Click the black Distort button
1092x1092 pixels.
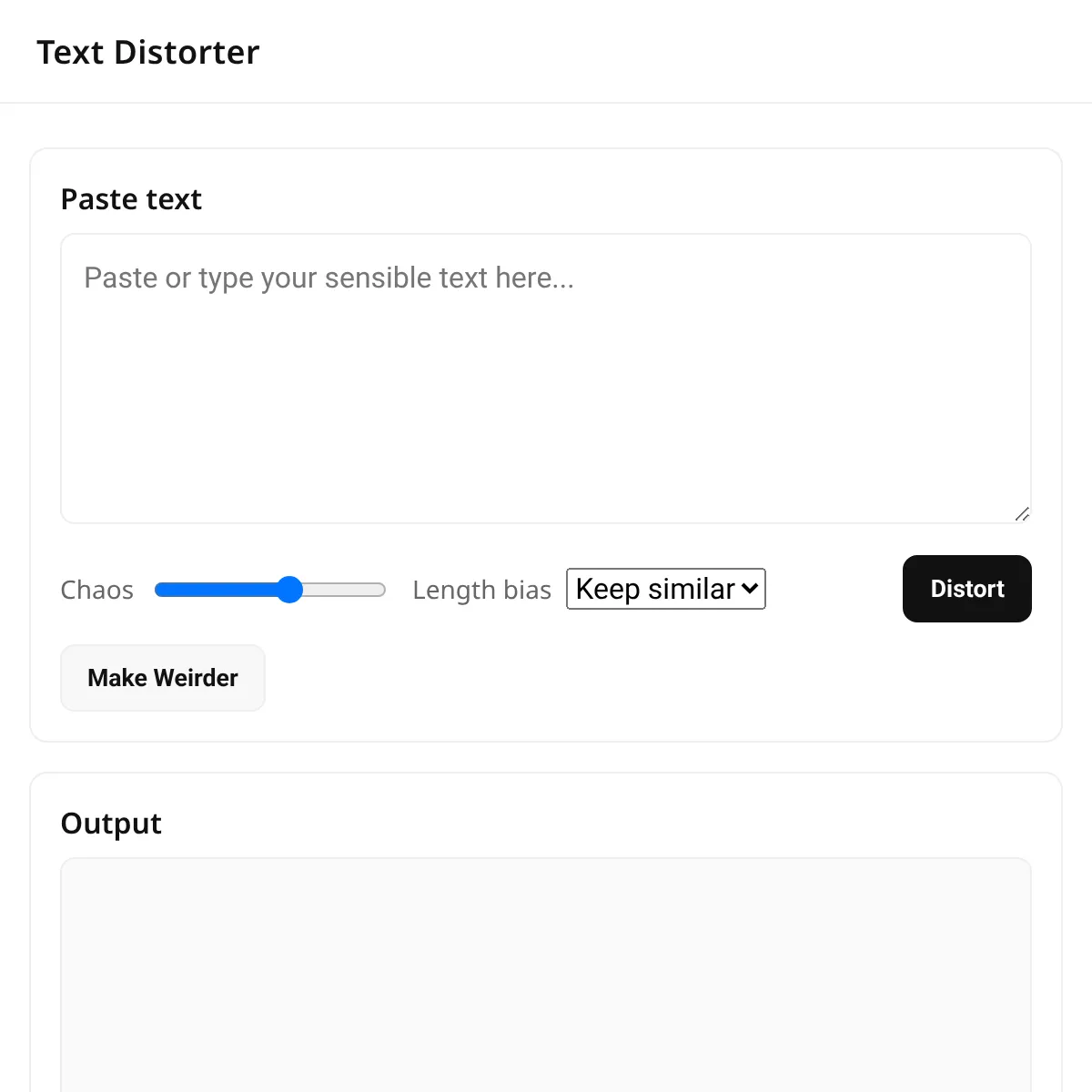tap(966, 589)
